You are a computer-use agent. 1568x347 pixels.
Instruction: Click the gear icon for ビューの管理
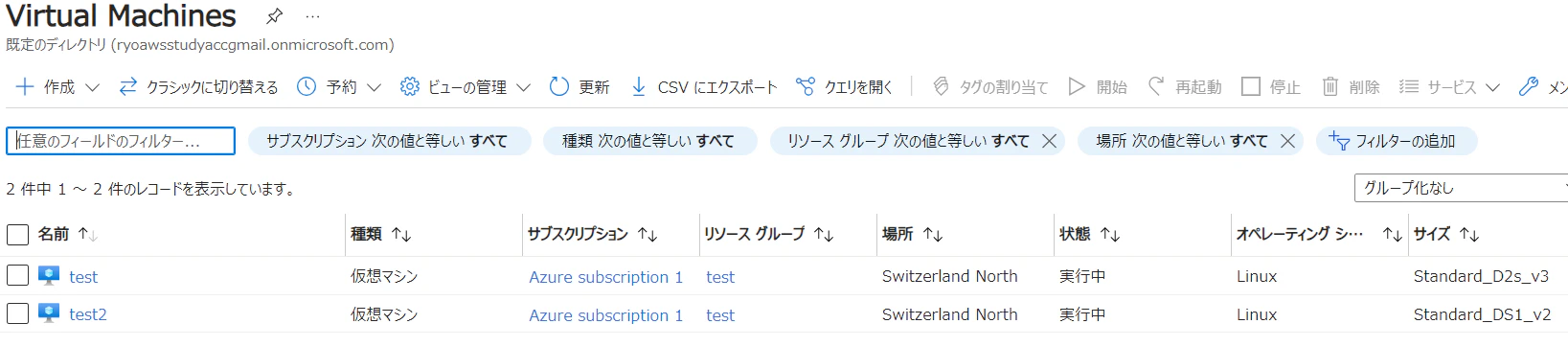tap(410, 86)
